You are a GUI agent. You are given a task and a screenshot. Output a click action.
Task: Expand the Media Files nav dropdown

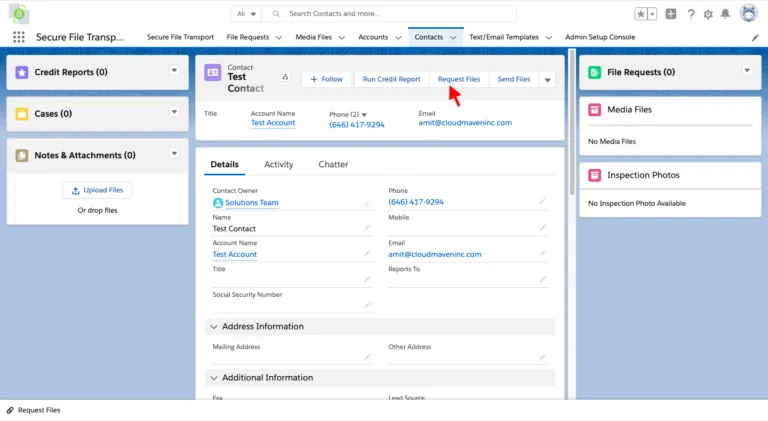(x=341, y=38)
